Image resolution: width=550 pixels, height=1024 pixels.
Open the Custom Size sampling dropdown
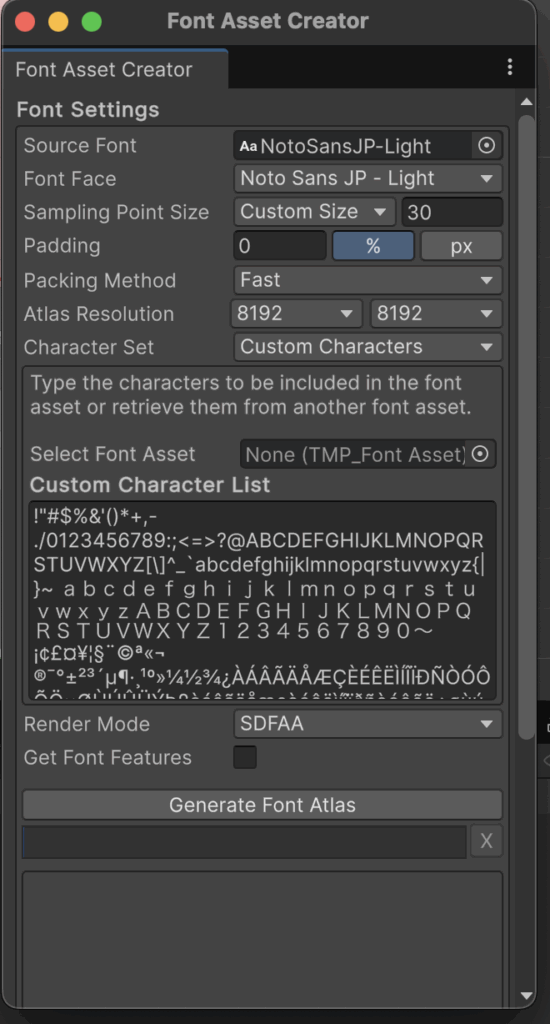click(314, 212)
